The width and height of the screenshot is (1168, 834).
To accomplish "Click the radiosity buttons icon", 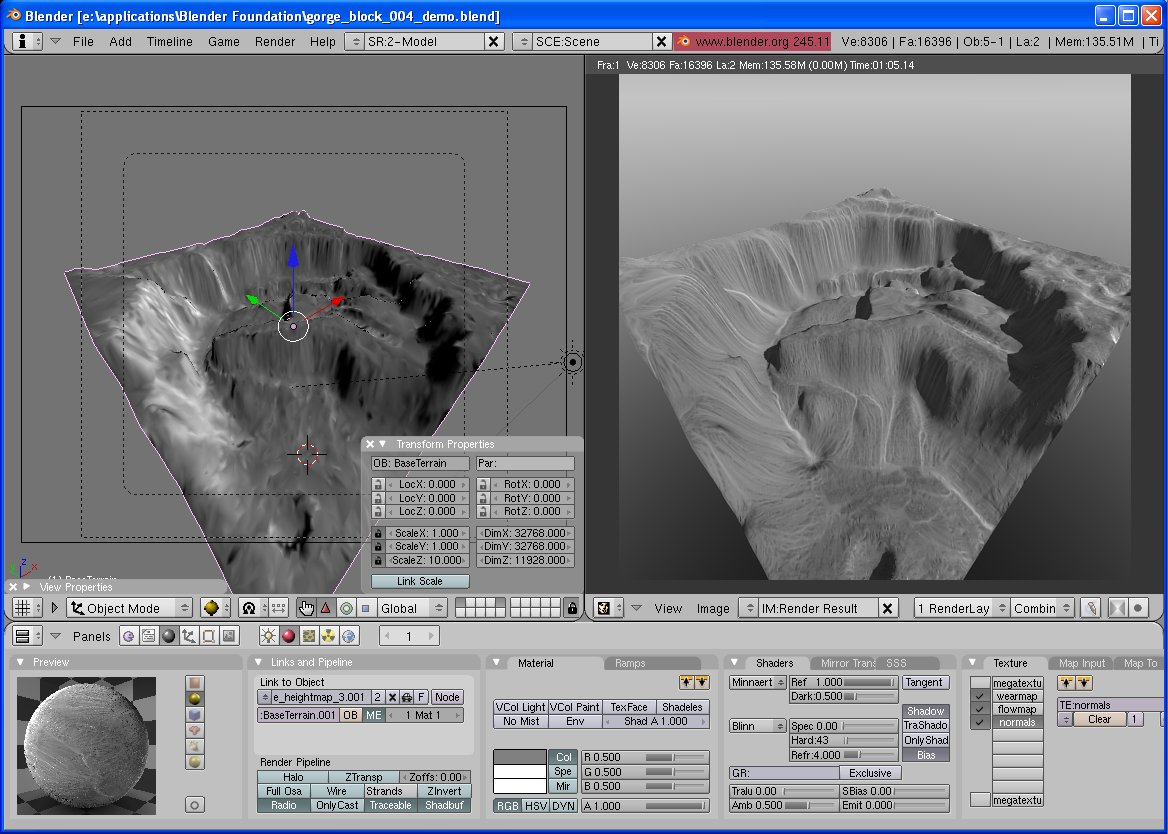I will click(x=328, y=636).
